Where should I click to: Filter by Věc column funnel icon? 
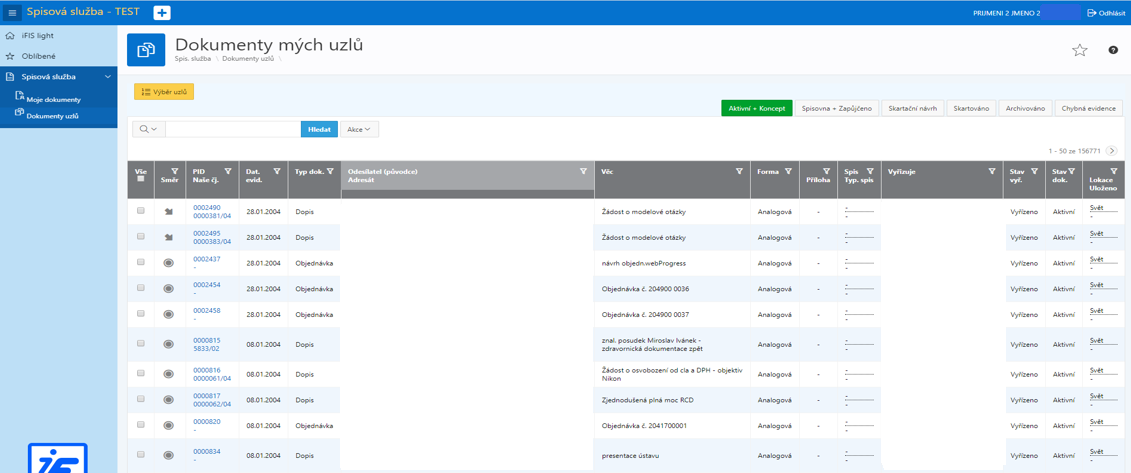coord(739,172)
